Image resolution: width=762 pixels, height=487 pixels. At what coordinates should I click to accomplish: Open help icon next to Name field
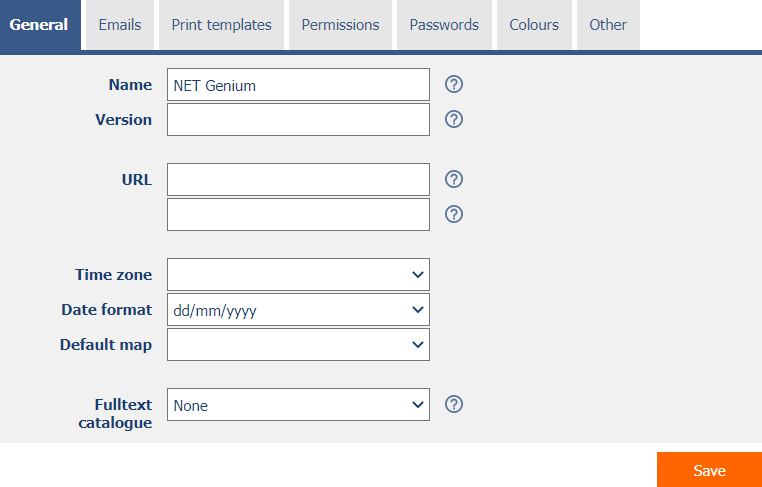(x=453, y=85)
